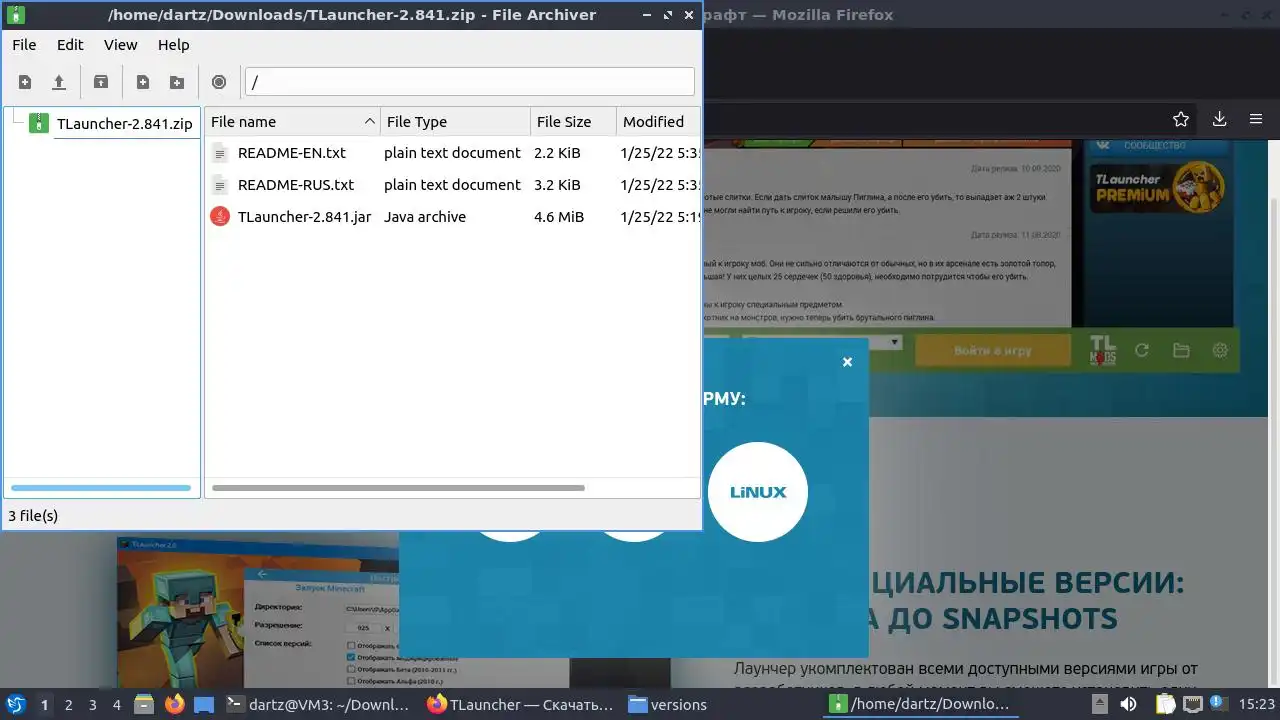Click the notification info tray icon
This screenshot has height=720, width=1280.
point(1217,704)
